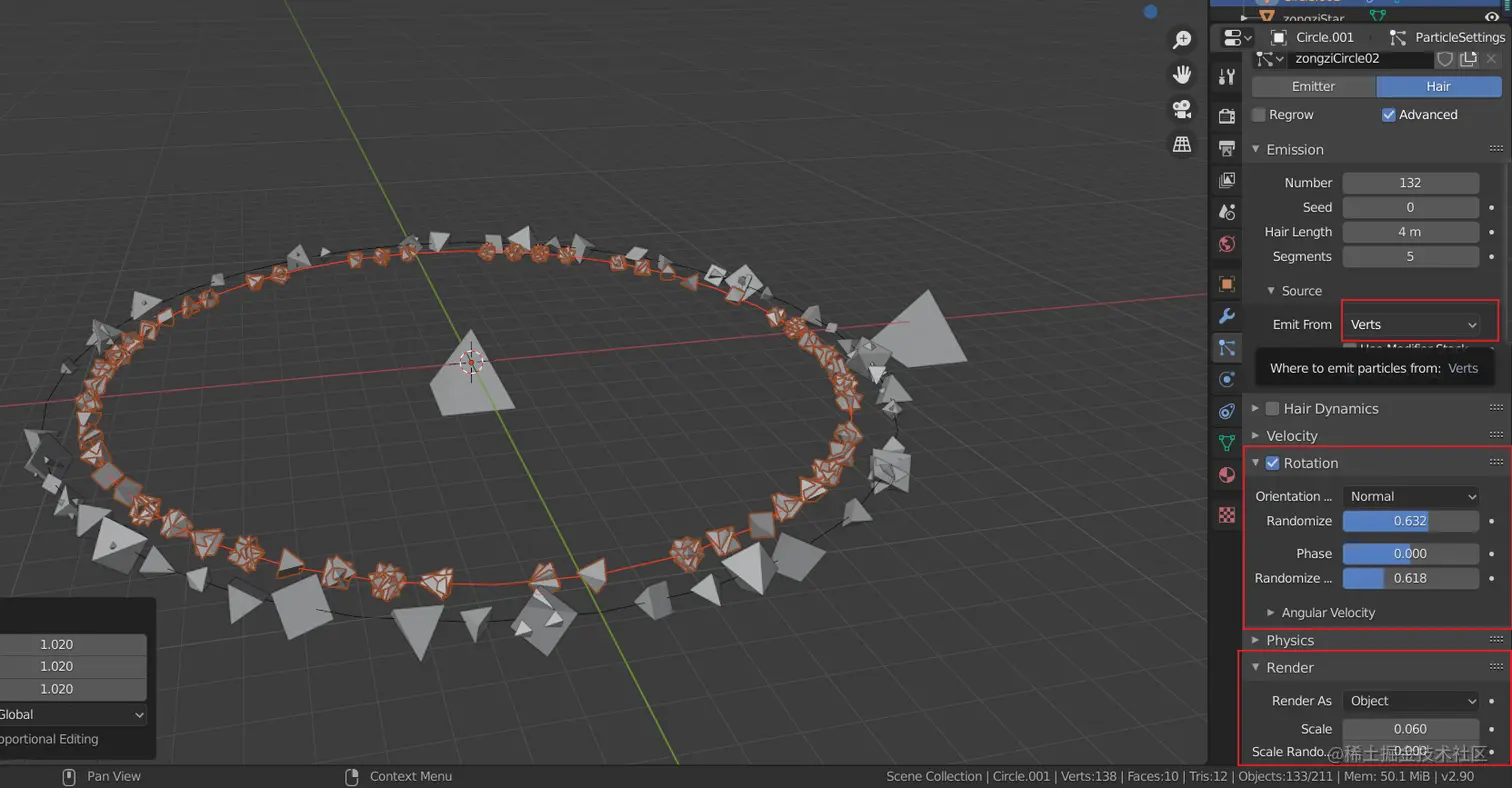Open the Material properties sphere icon
This screenshot has height=788, width=1512.
click(1227, 475)
